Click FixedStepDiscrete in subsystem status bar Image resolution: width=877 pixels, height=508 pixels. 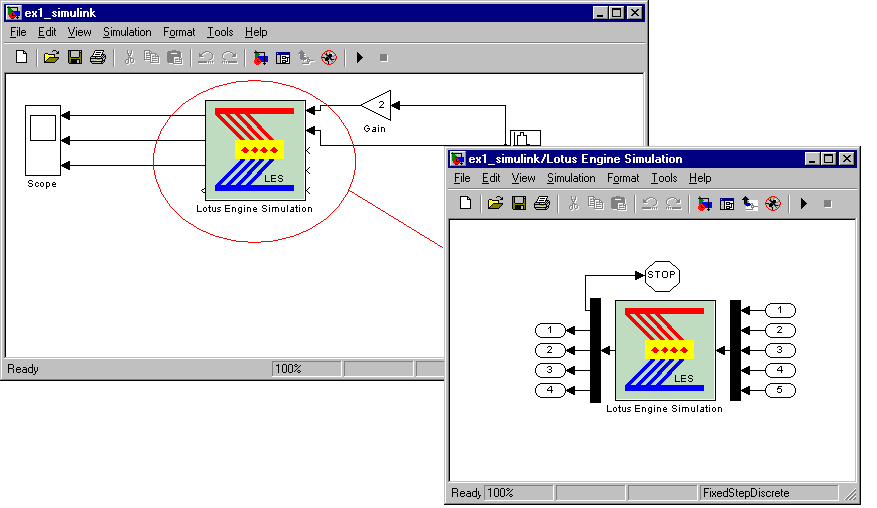(768, 493)
